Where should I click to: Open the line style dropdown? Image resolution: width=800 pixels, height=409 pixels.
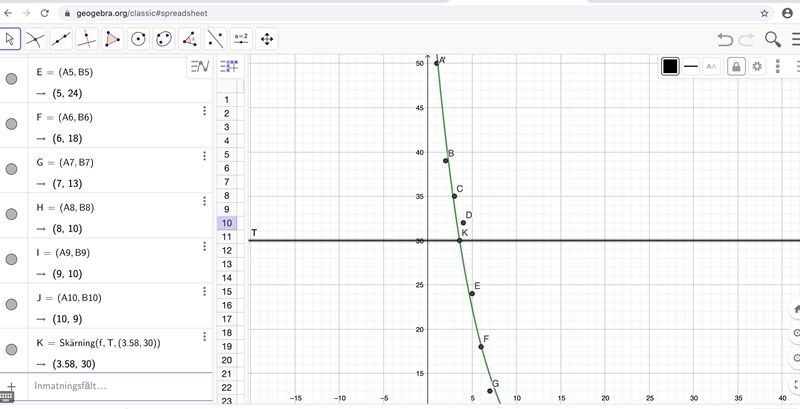click(x=691, y=66)
